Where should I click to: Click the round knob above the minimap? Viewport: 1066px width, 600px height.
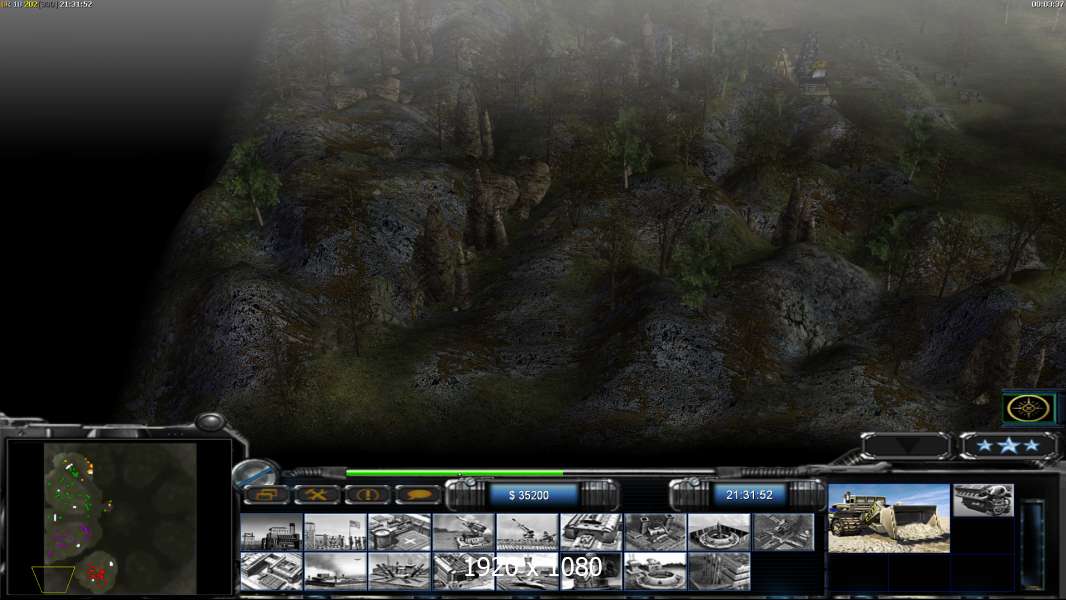210,422
